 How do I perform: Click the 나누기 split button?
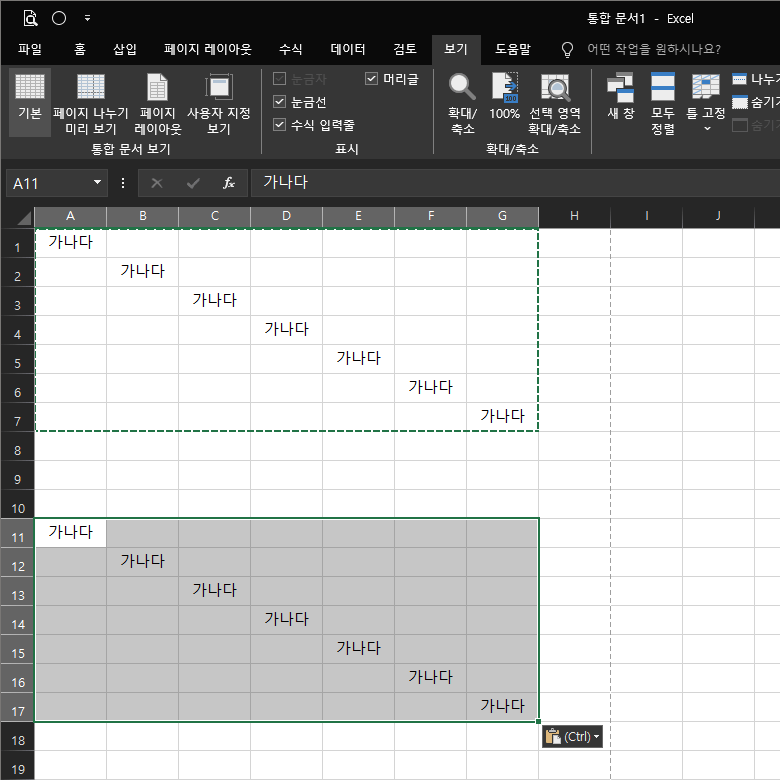756,79
